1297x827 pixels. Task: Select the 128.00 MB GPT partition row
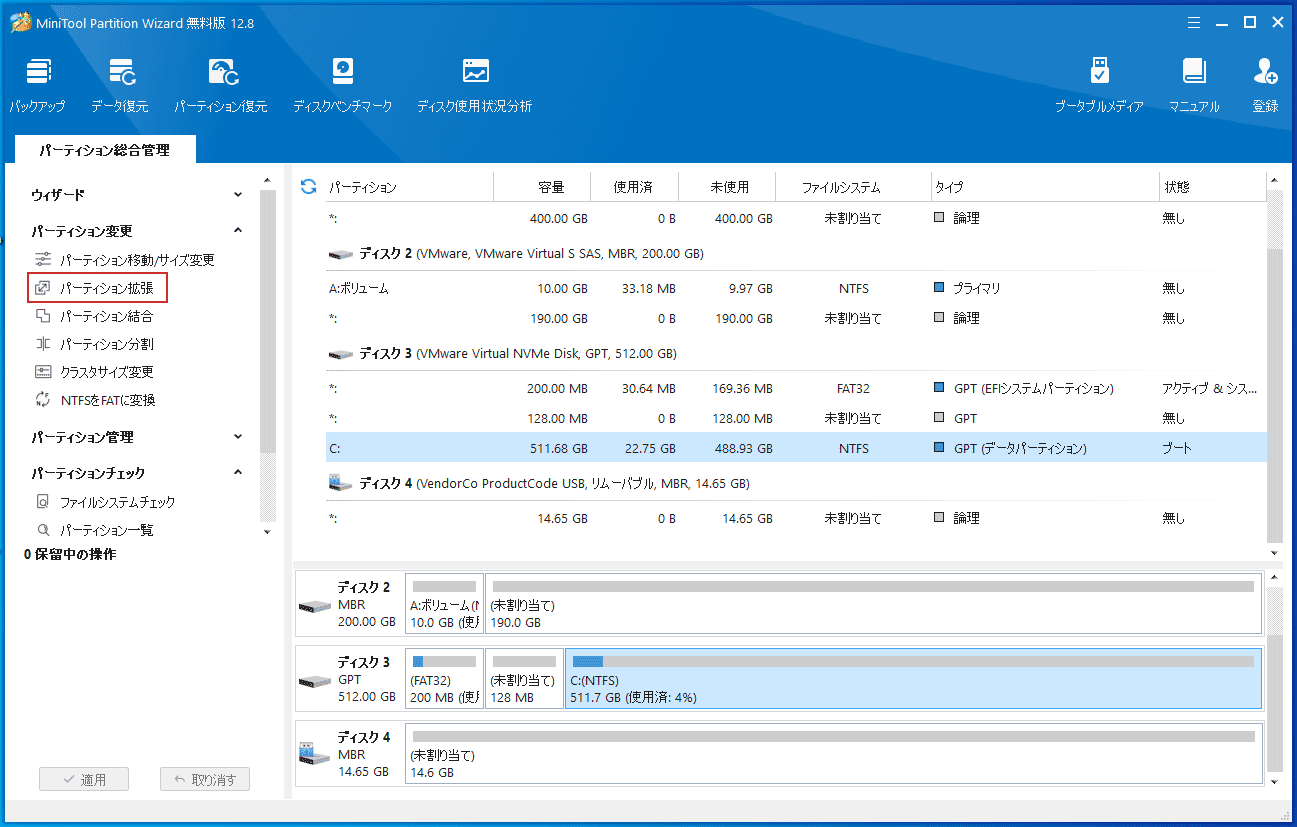[796, 418]
